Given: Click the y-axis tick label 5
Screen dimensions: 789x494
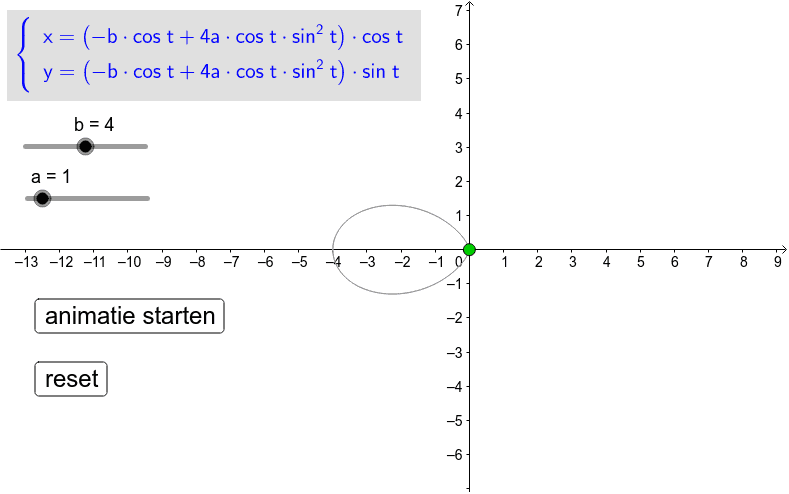Looking at the screenshot, I should point(458,79).
